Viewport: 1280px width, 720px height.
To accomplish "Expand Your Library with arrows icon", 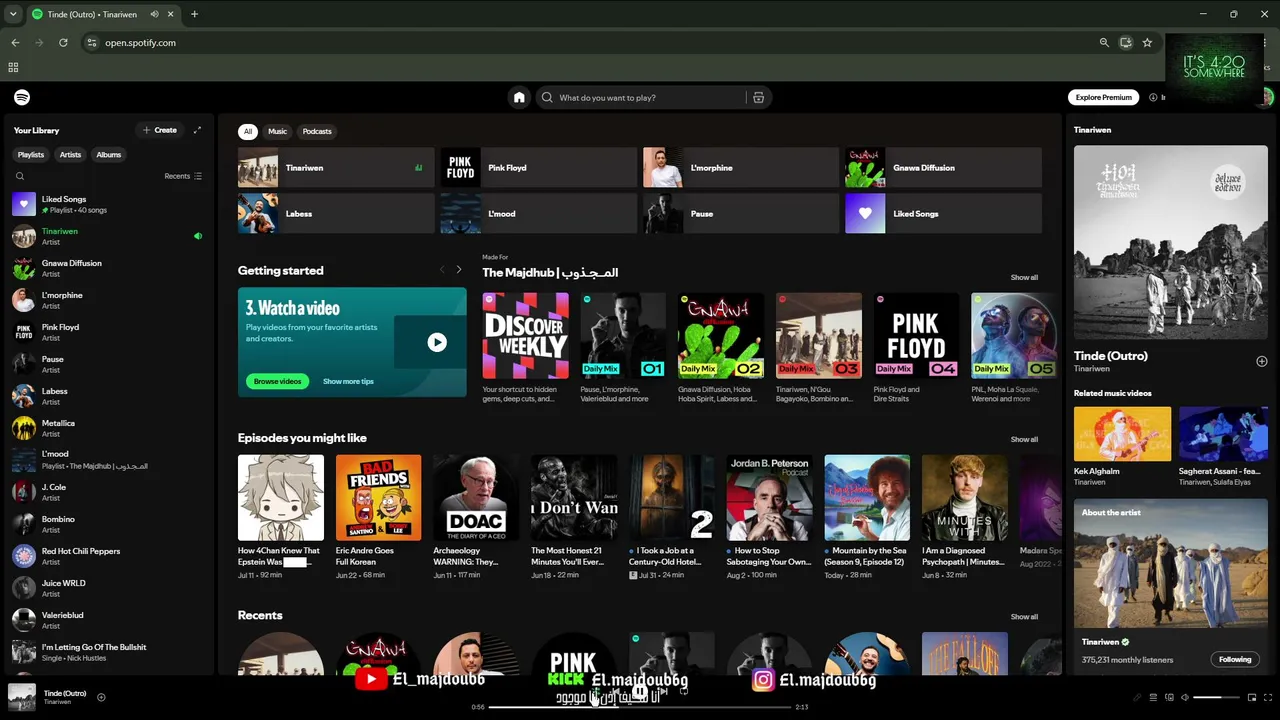I will [197, 130].
